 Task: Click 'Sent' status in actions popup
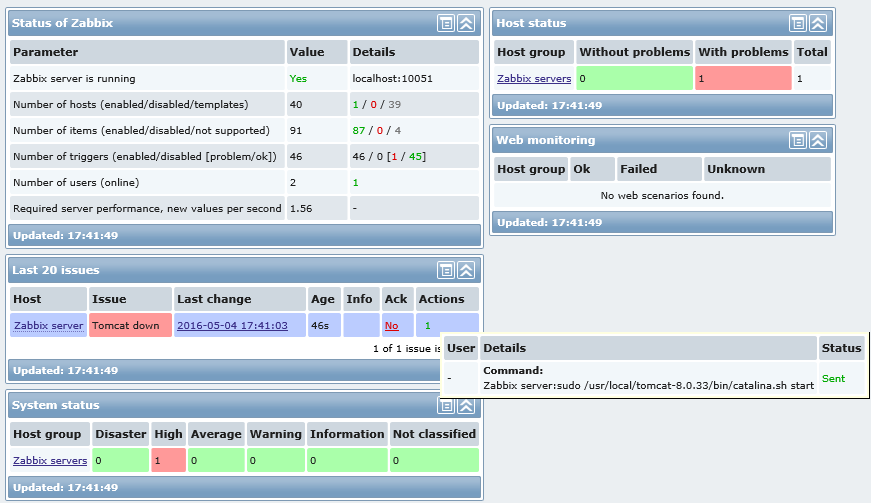coord(833,379)
